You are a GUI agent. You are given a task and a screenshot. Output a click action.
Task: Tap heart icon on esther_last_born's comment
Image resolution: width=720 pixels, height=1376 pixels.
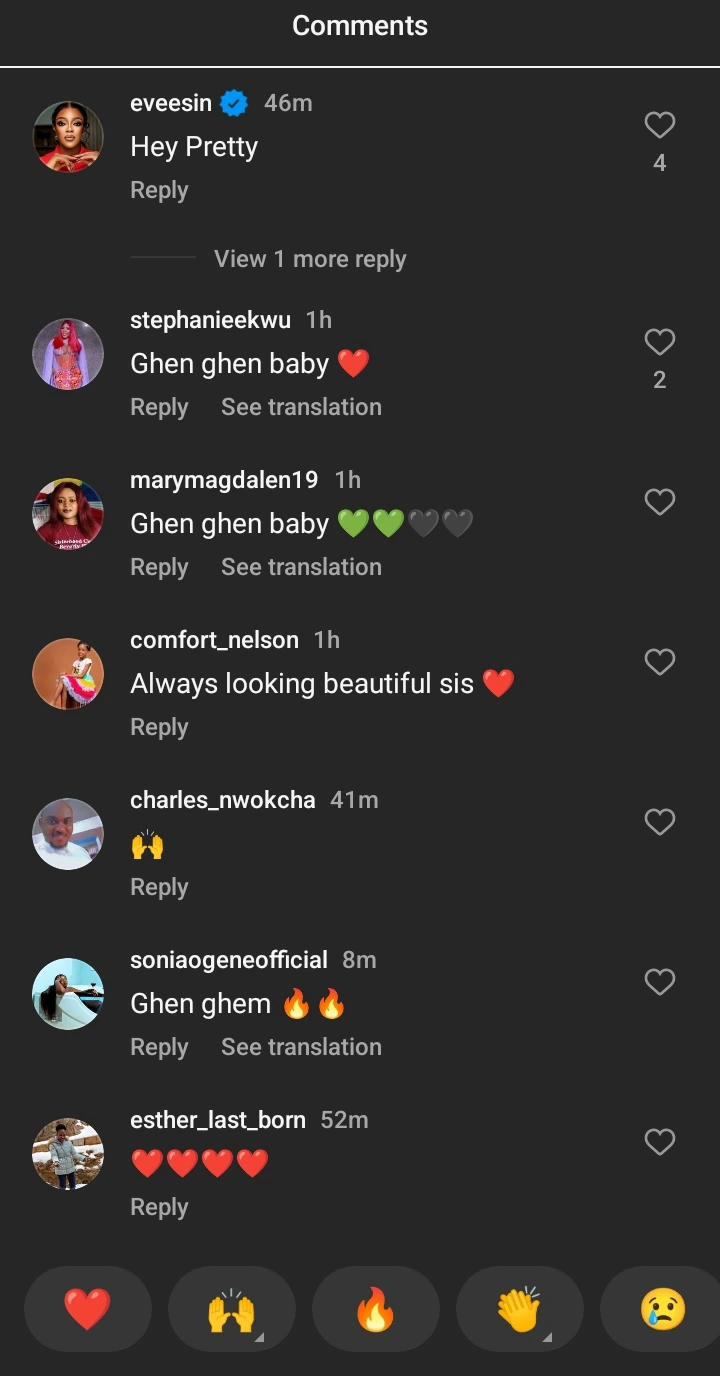coord(659,1142)
